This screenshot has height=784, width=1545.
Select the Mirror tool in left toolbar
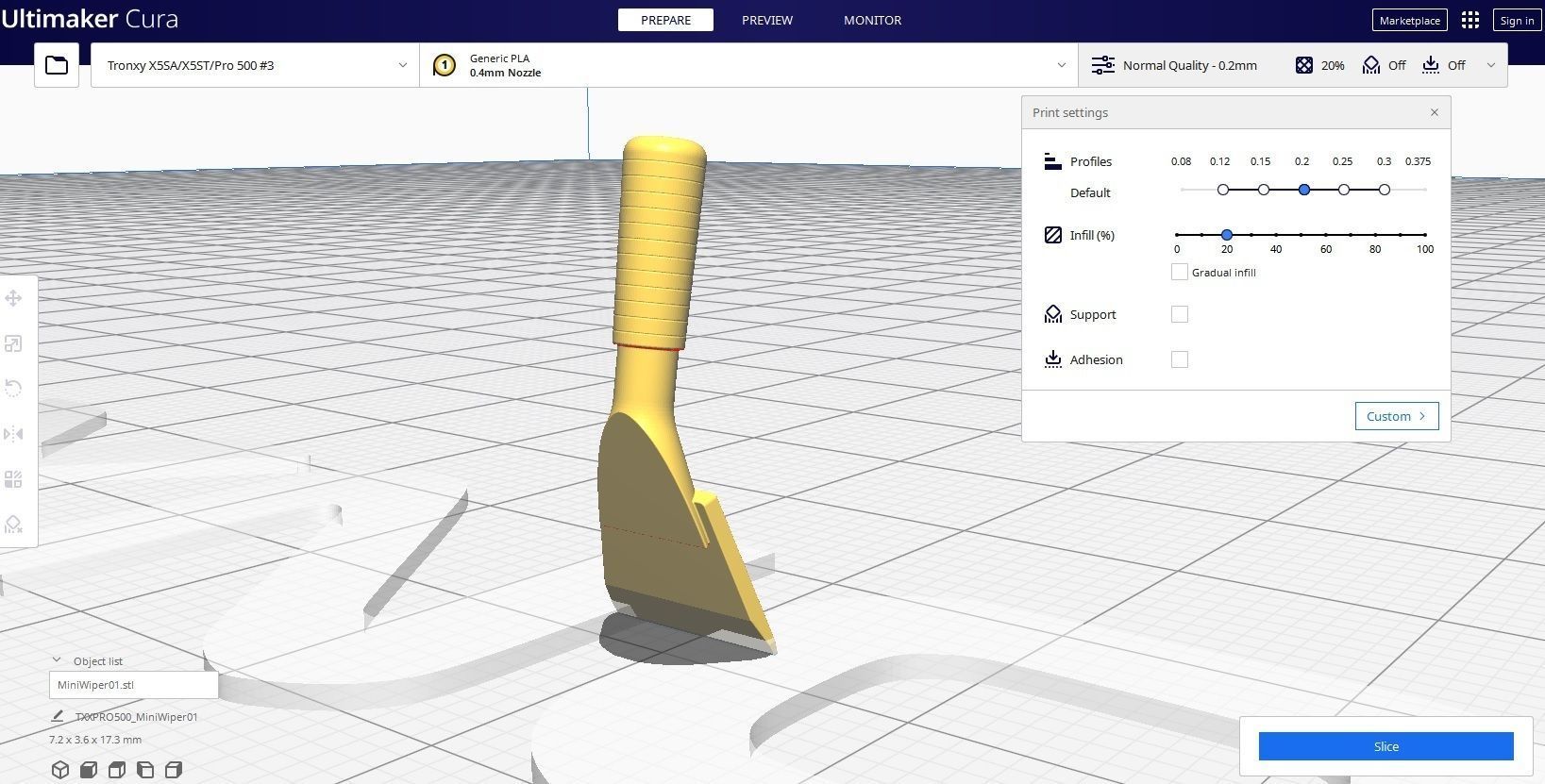(x=13, y=434)
